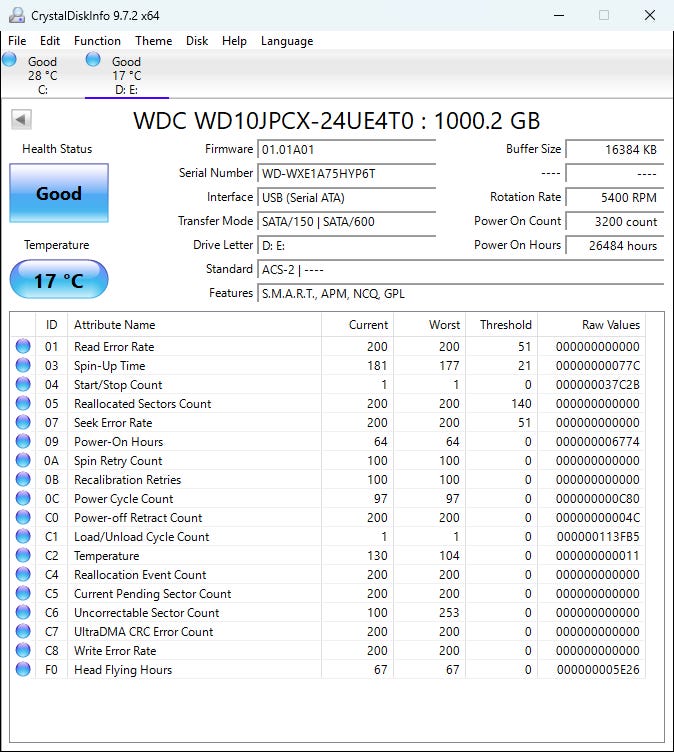Select the D: E: disk tab
The image size is (674, 752).
click(126, 75)
